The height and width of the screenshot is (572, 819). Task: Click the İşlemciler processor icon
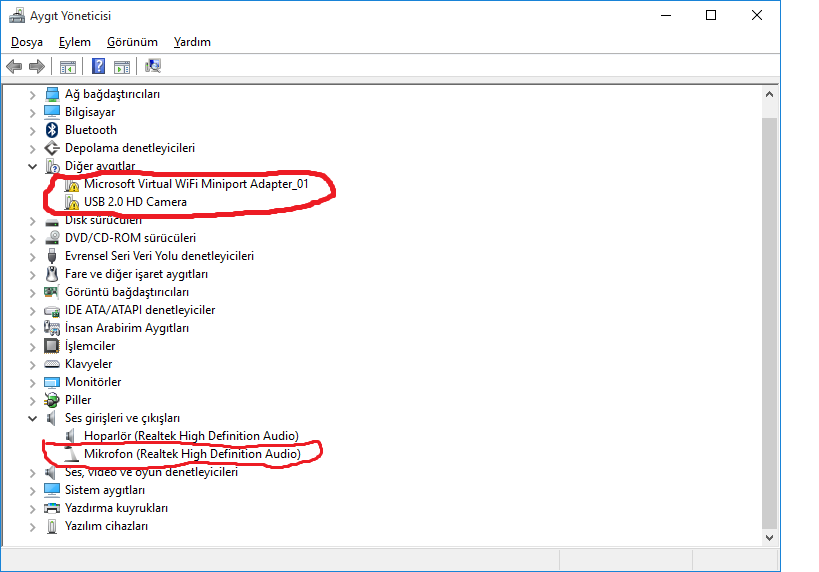pos(52,346)
